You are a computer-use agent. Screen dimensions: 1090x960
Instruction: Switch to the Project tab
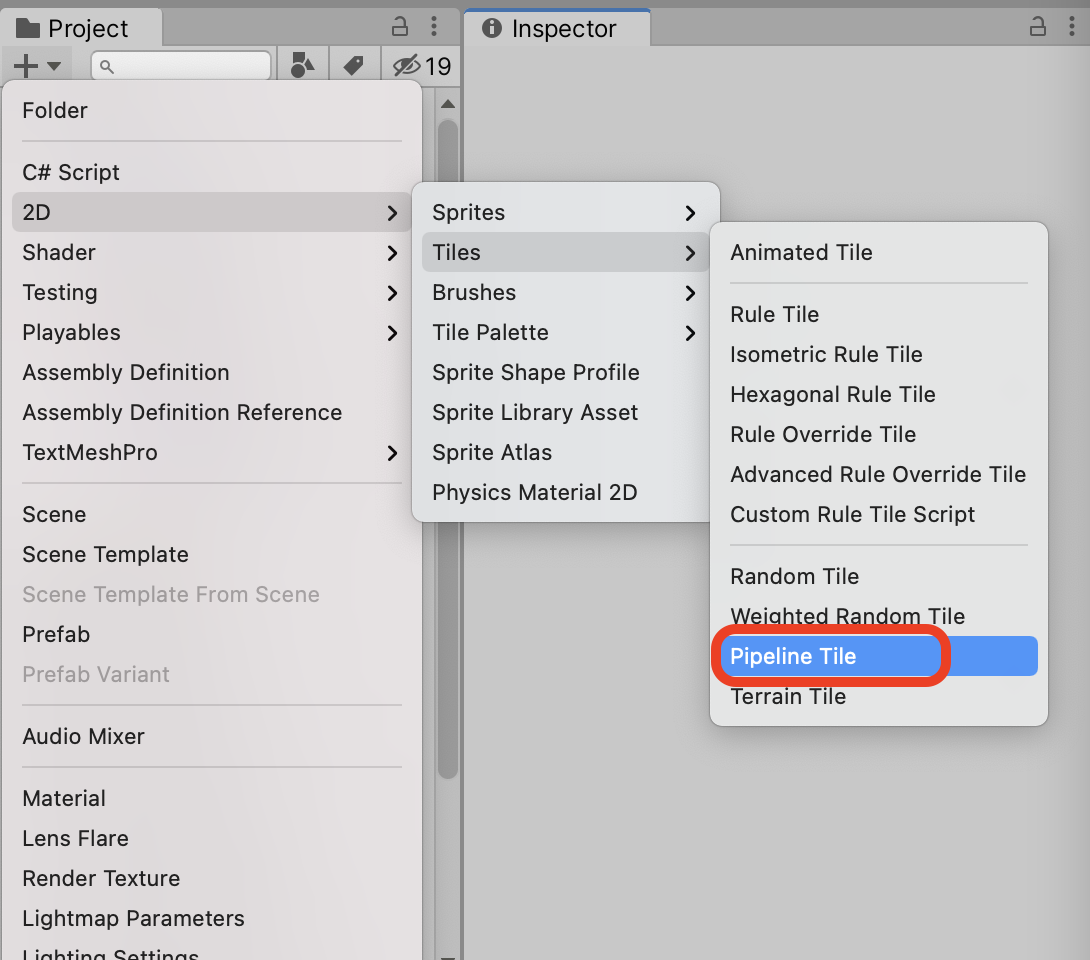coord(81,29)
